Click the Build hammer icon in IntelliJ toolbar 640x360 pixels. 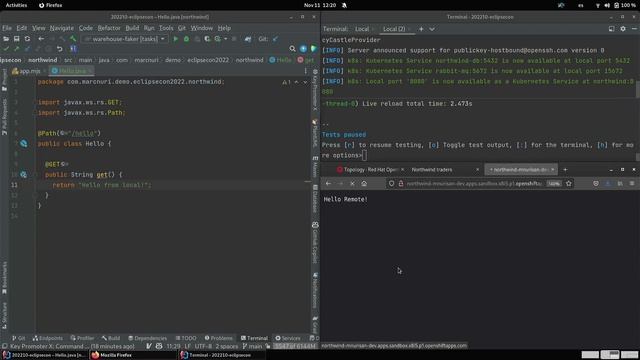click(x=73, y=39)
